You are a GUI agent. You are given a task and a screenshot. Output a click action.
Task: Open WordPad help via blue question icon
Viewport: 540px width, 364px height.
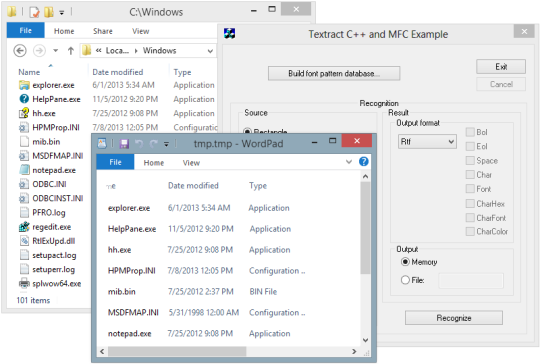[x=364, y=162]
